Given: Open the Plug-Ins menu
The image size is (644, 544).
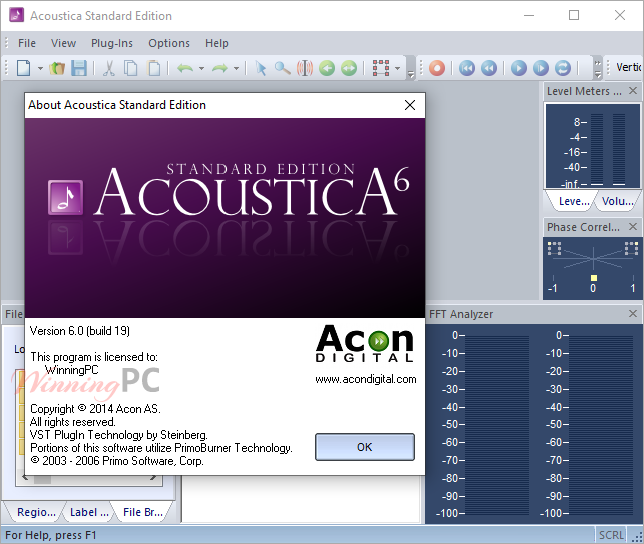Looking at the screenshot, I should pos(112,43).
